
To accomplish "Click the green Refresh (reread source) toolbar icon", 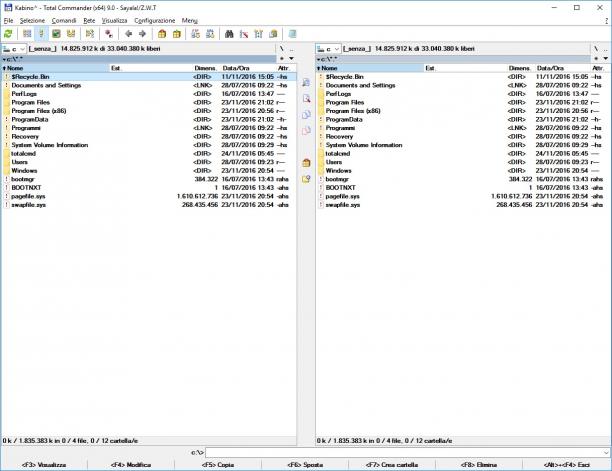I will [x=8, y=34].
